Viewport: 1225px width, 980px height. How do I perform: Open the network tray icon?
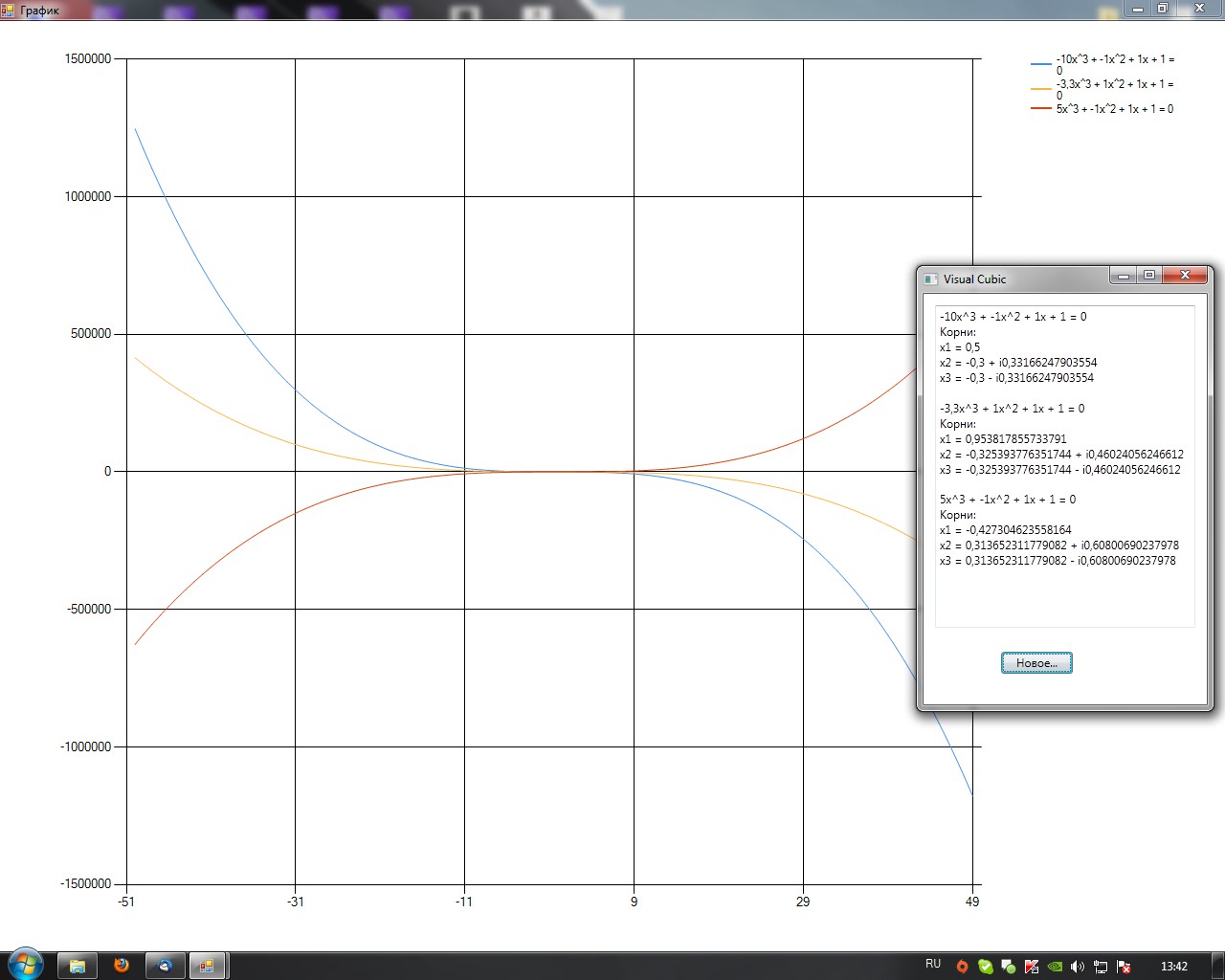(x=1101, y=967)
